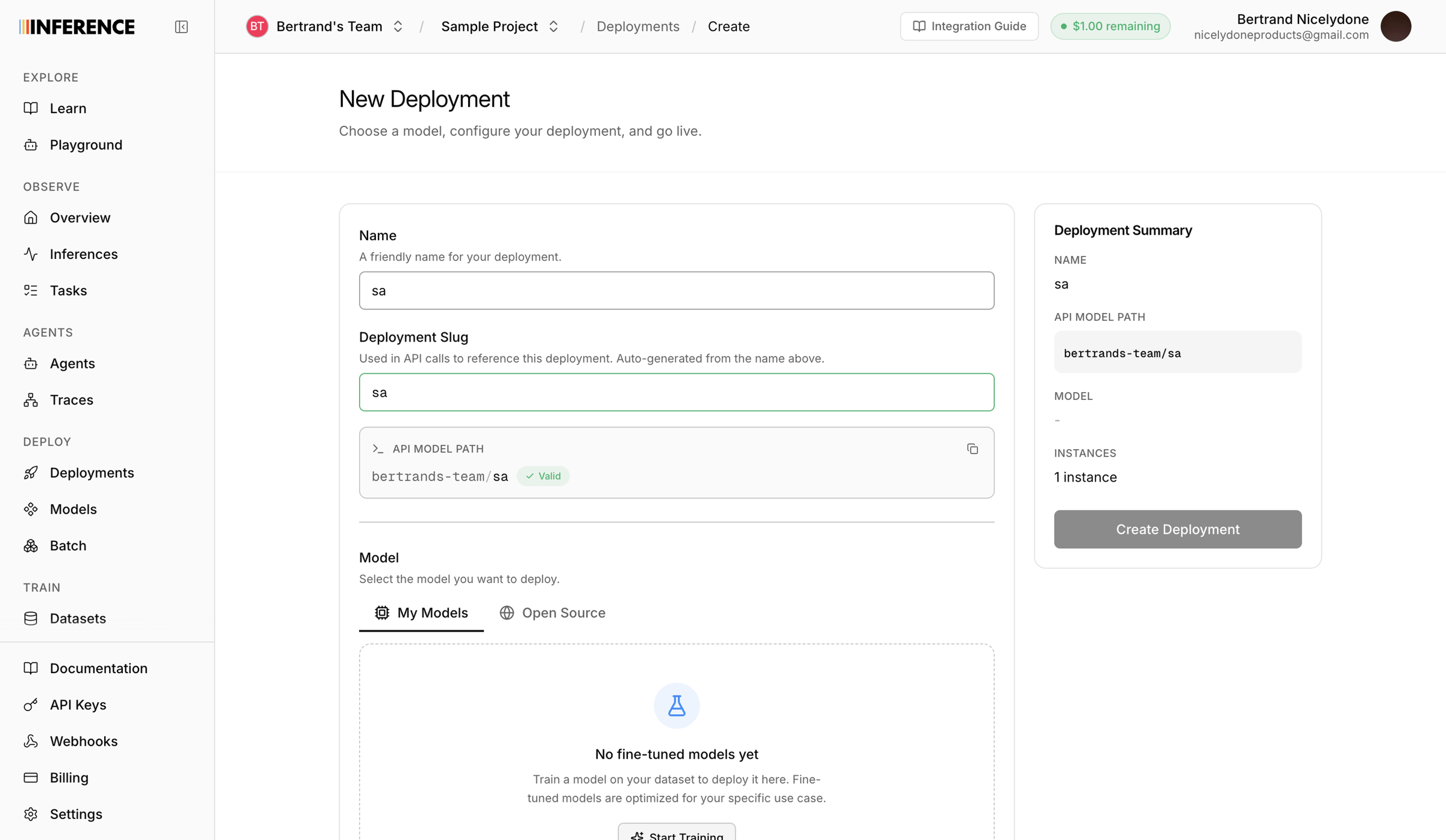The height and width of the screenshot is (840, 1446).
Task: Click the $1.00 remaining balance badge
Action: (x=1110, y=26)
